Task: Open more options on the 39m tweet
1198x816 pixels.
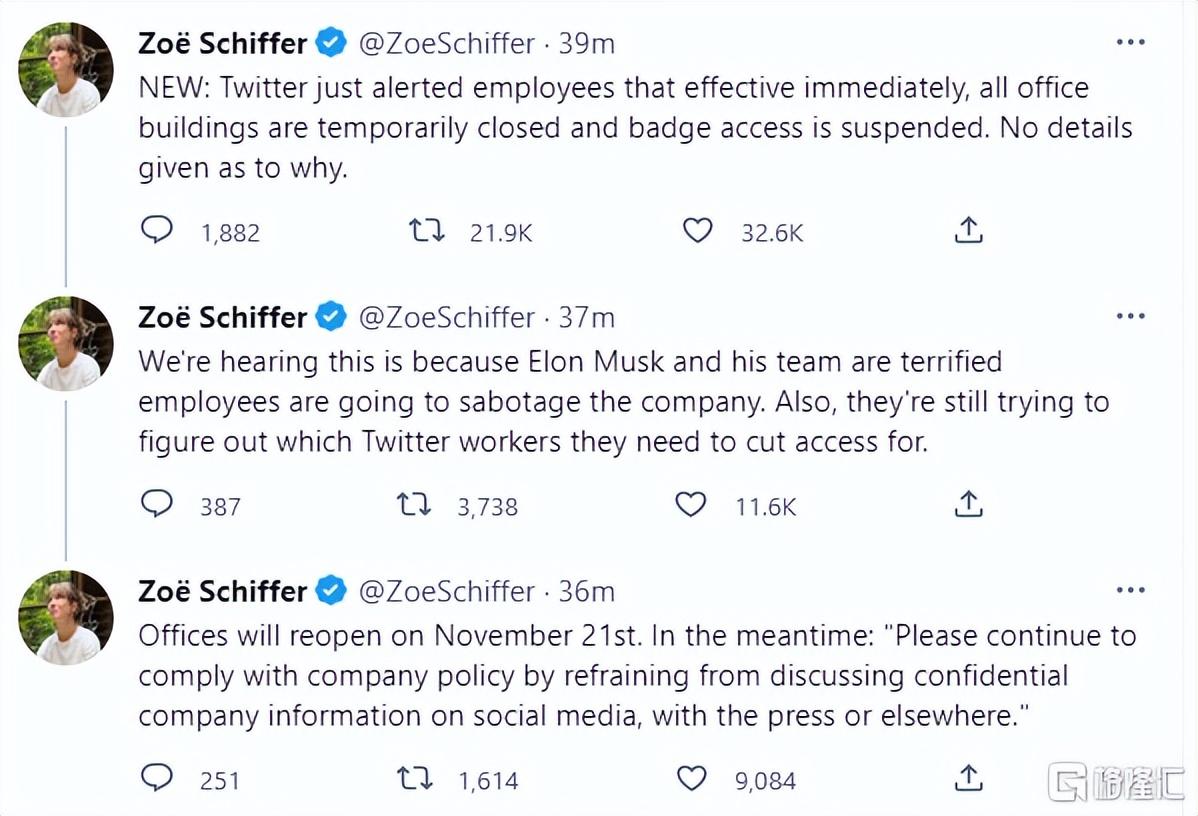Action: (x=1130, y=42)
